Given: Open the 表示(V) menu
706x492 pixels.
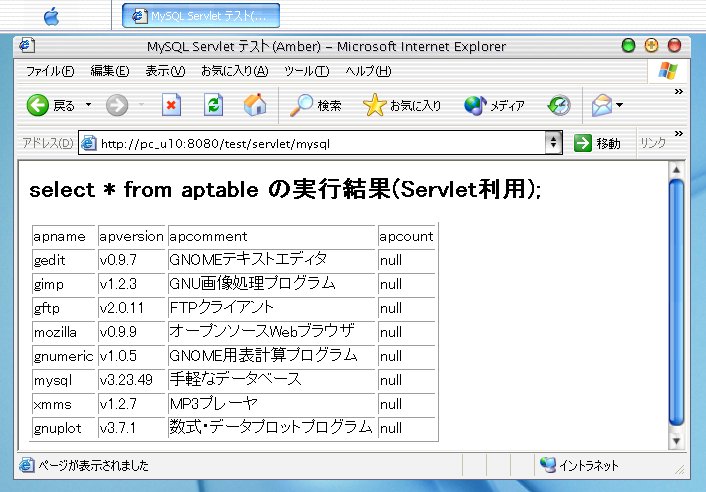Looking at the screenshot, I should pyautogui.click(x=165, y=71).
